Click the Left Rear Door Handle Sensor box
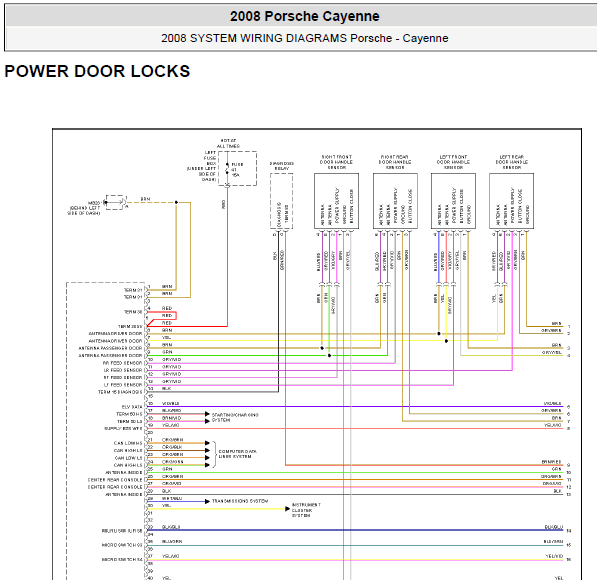Viewport: 597px width, 580px height. pyautogui.click(x=511, y=201)
